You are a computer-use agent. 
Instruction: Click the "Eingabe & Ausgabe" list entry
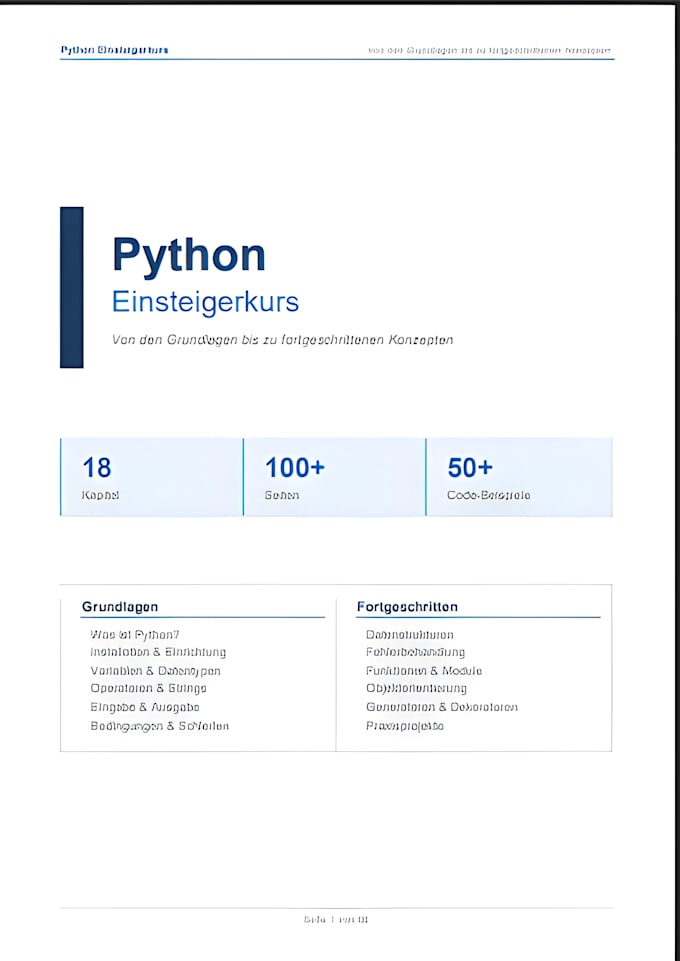point(145,707)
